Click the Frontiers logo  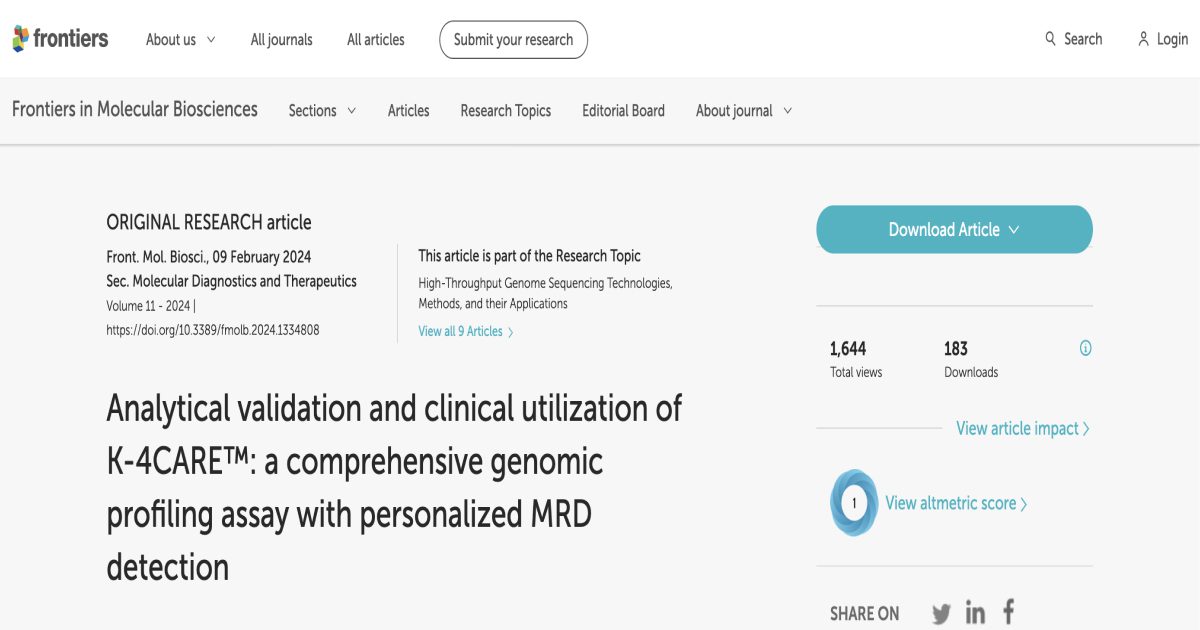coord(60,39)
